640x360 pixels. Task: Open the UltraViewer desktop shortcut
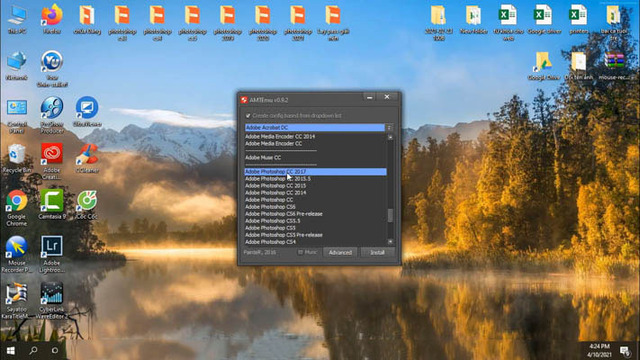coord(87,112)
